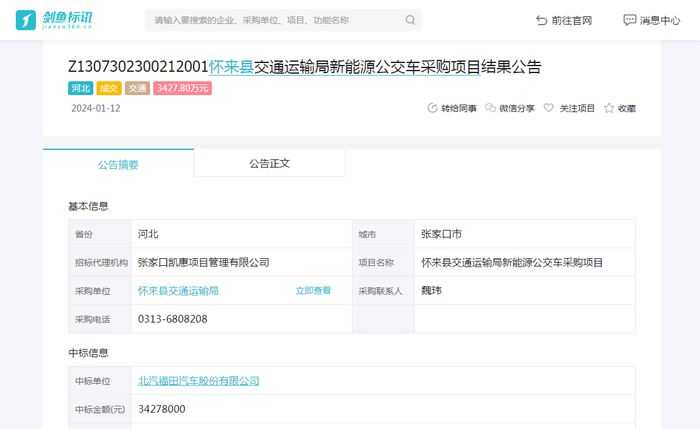Open 怀来县交通运输局 purchaser link

pos(178,291)
